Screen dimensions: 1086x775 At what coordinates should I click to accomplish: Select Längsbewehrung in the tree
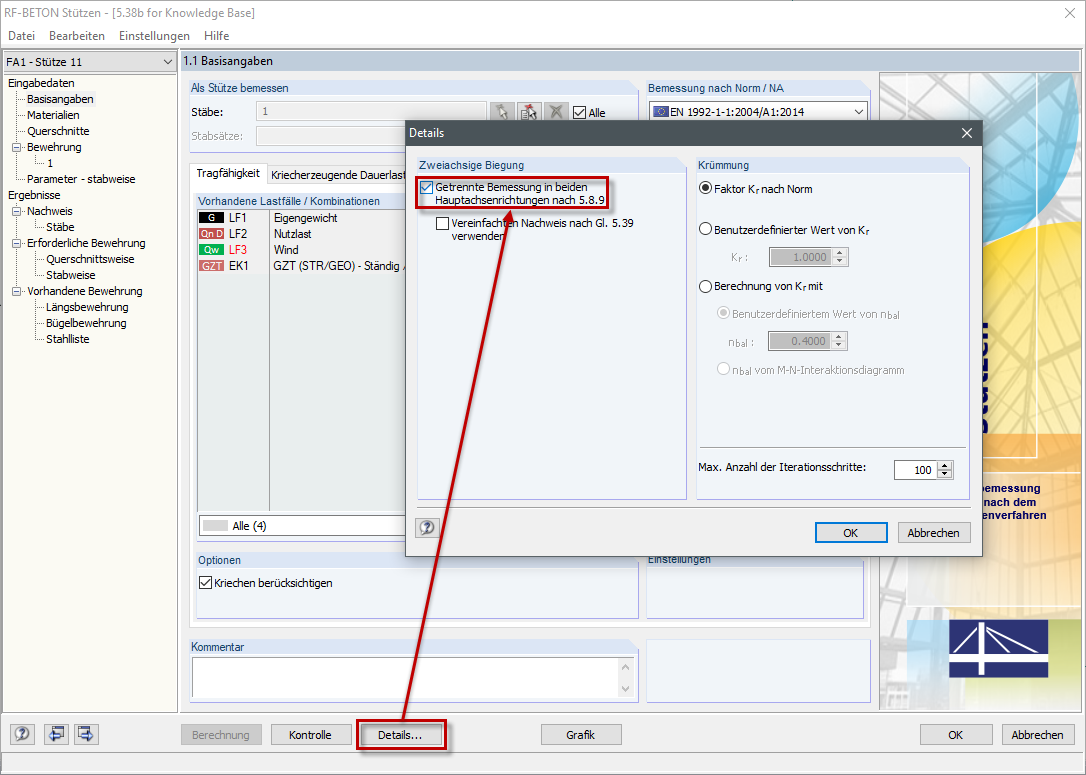(87, 308)
